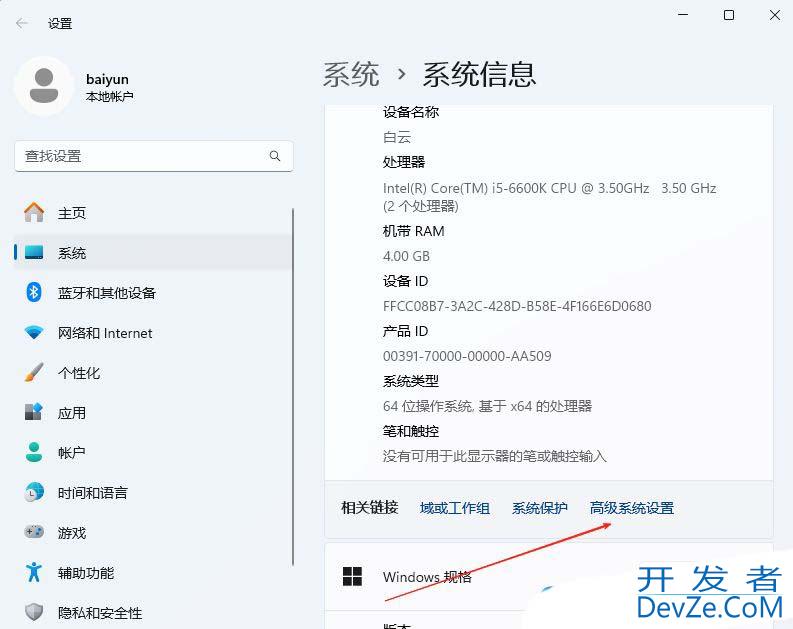Viewport: 793px width, 629px height.
Task: Click the Wi-Fi network icon
Action: click(x=34, y=333)
